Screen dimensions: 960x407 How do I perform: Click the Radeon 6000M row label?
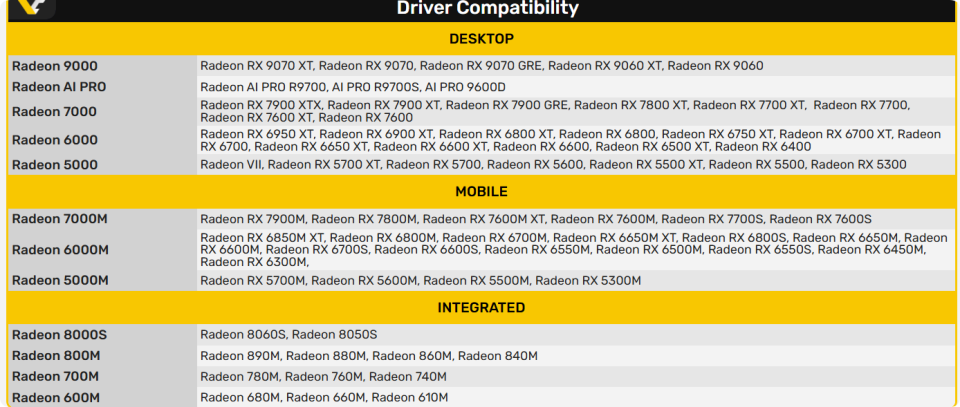(x=61, y=250)
